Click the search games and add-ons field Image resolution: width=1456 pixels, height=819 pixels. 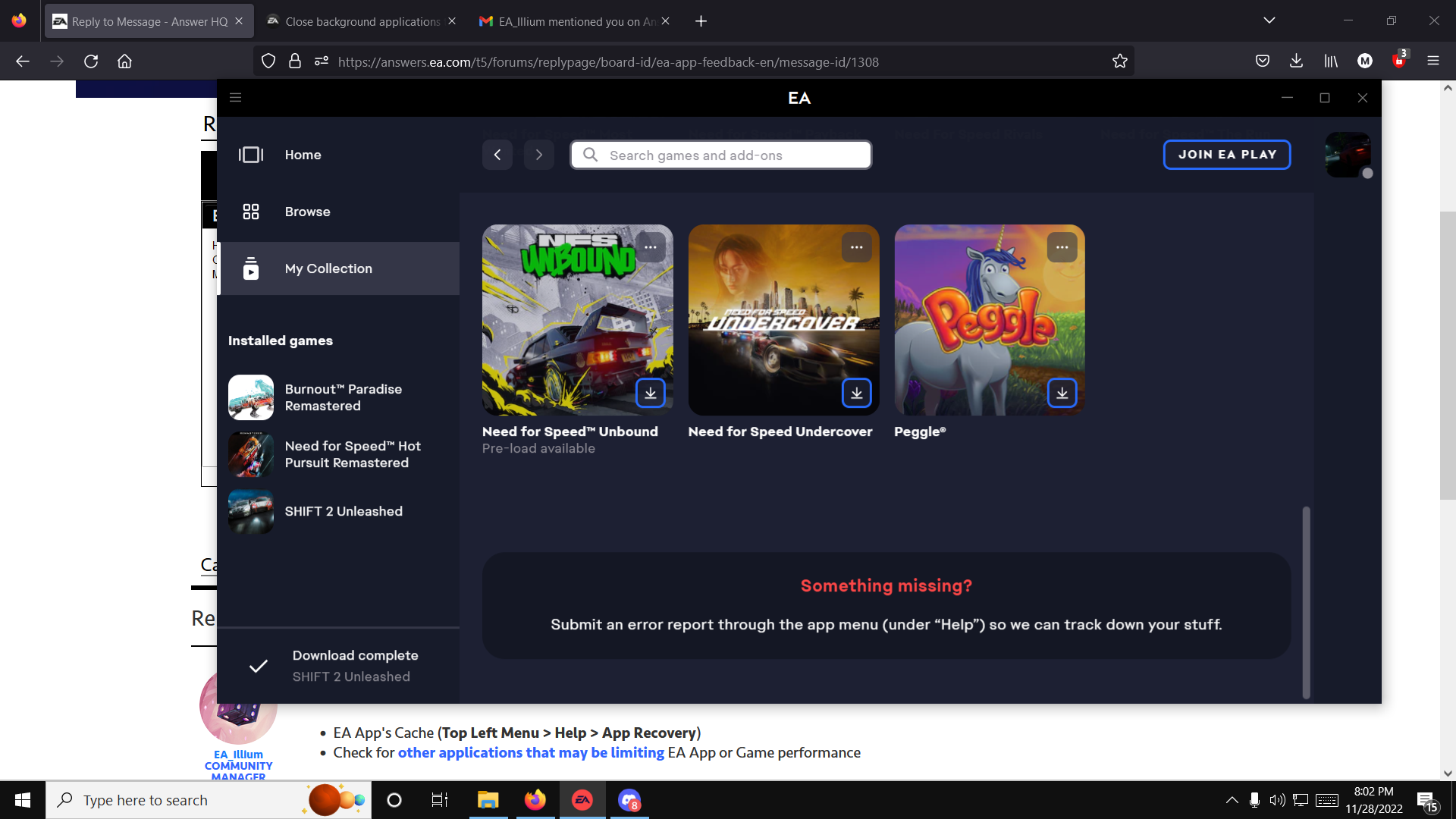tap(720, 155)
